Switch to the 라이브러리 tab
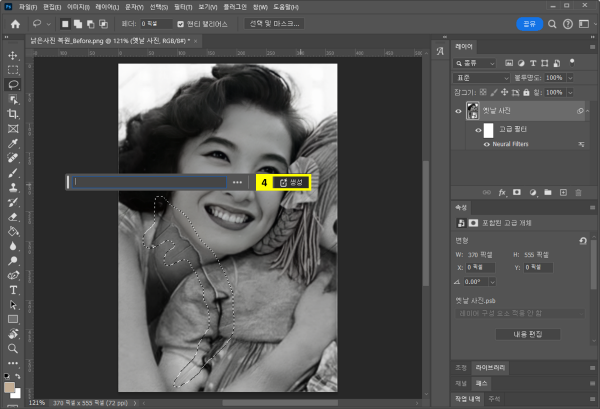 pyautogui.click(x=491, y=367)
